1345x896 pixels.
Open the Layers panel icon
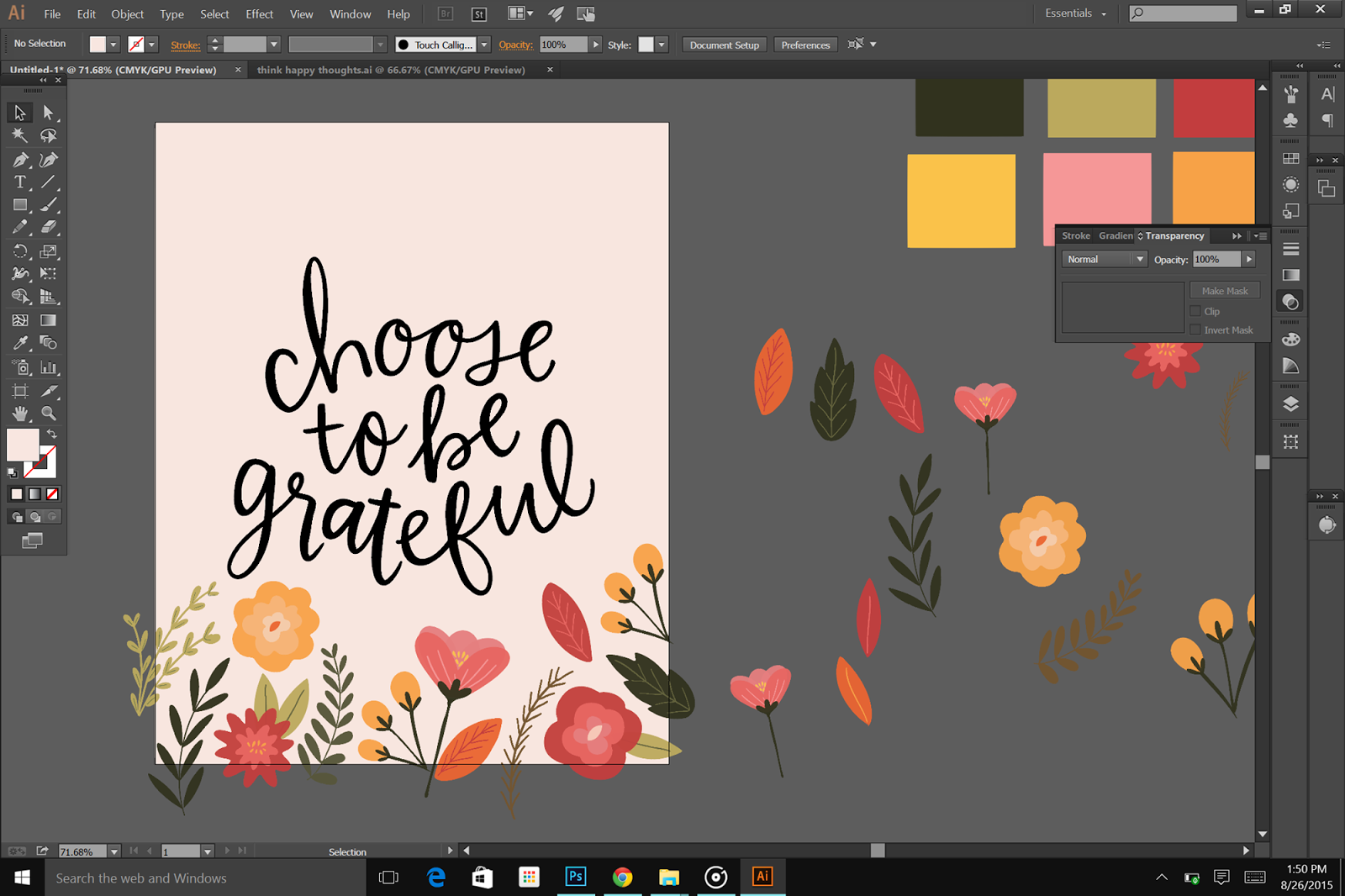(1291, 404)
